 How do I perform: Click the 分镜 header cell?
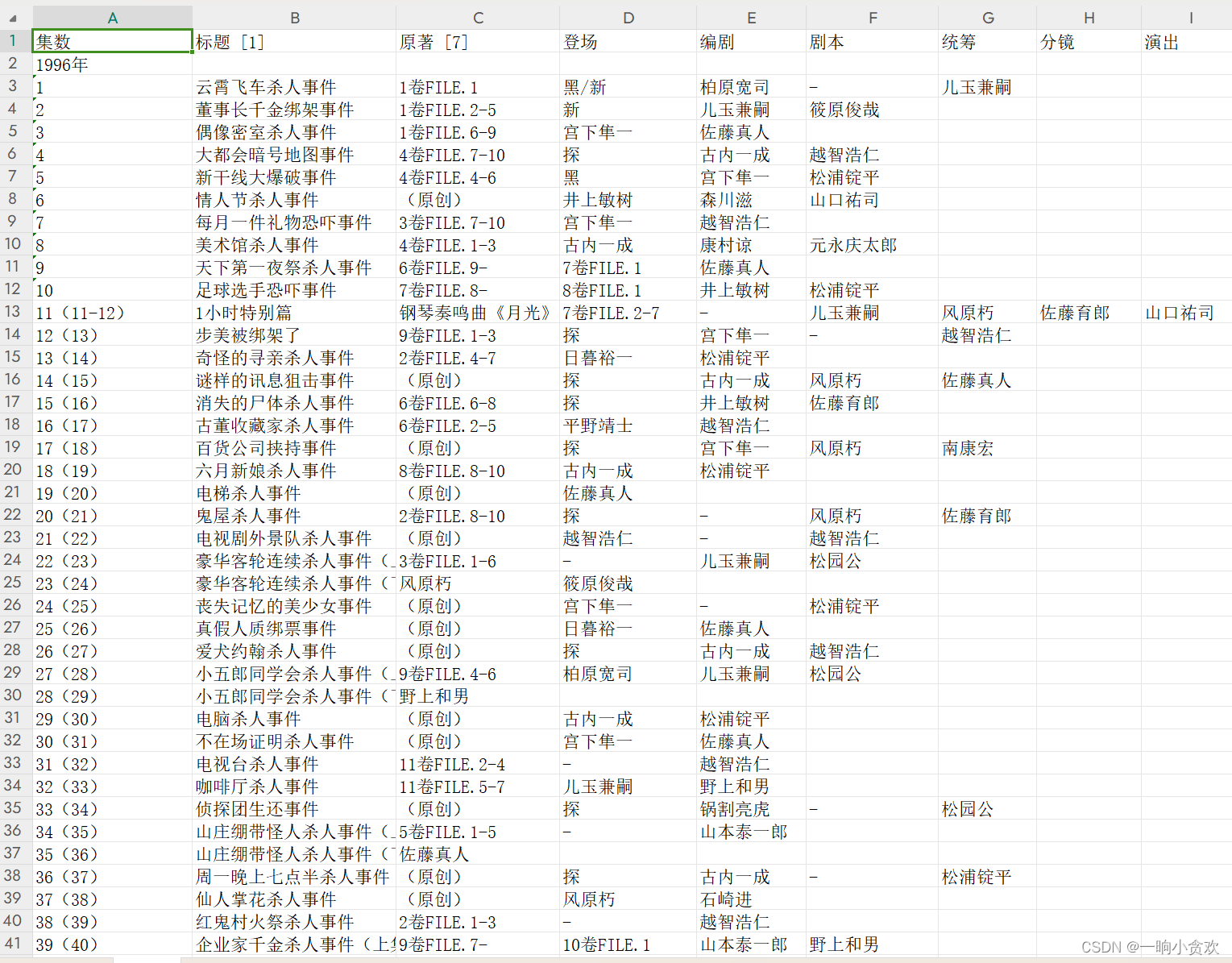click(x=1089, y=42)
